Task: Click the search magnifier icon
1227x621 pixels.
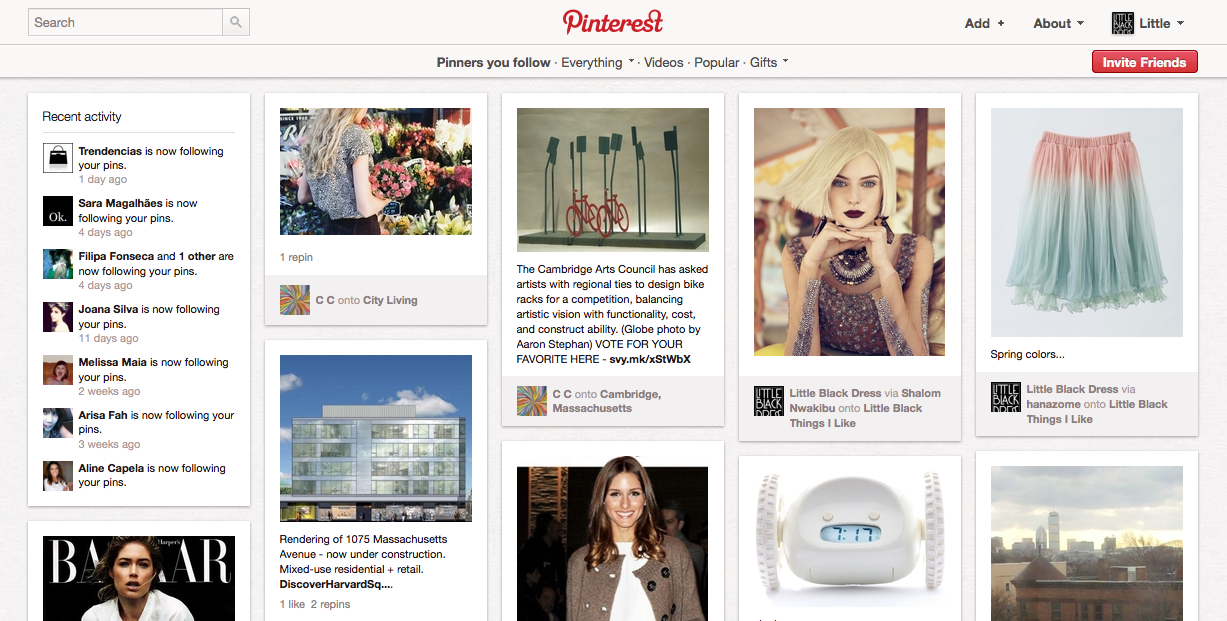Action: (x=236, y=22)
